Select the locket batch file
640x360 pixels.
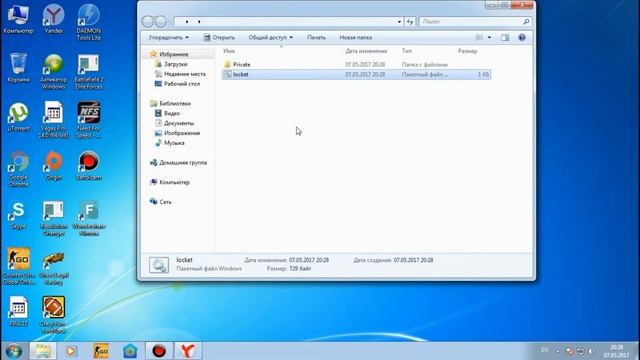click(356, 74)
